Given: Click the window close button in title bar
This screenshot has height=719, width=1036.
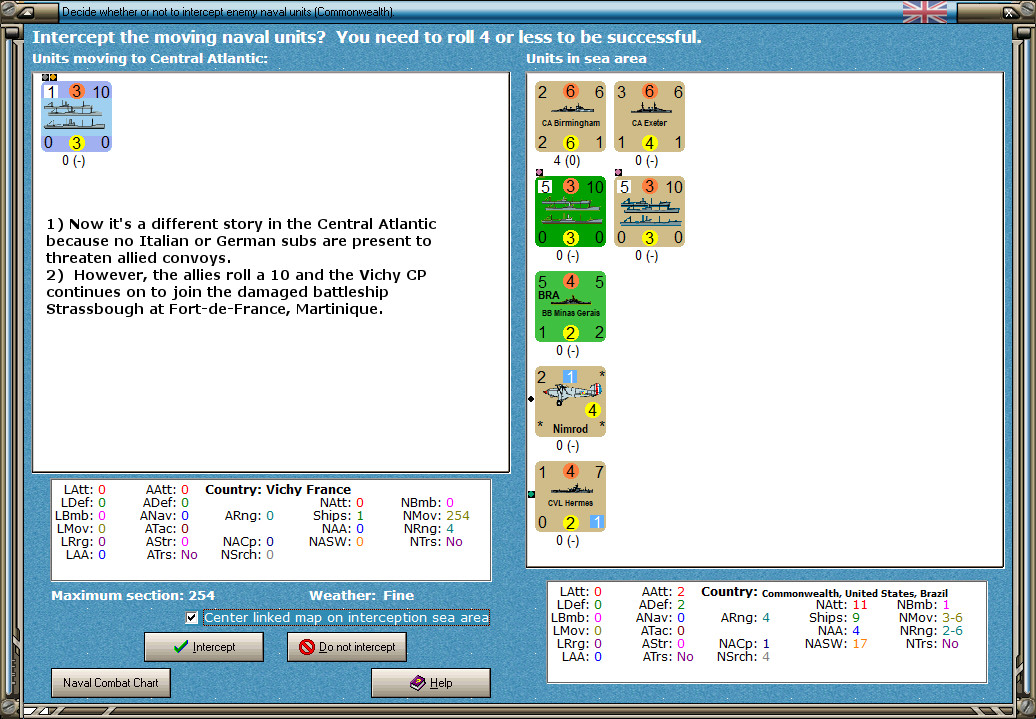Looking at the screenshot, I should pos(1010,12).
